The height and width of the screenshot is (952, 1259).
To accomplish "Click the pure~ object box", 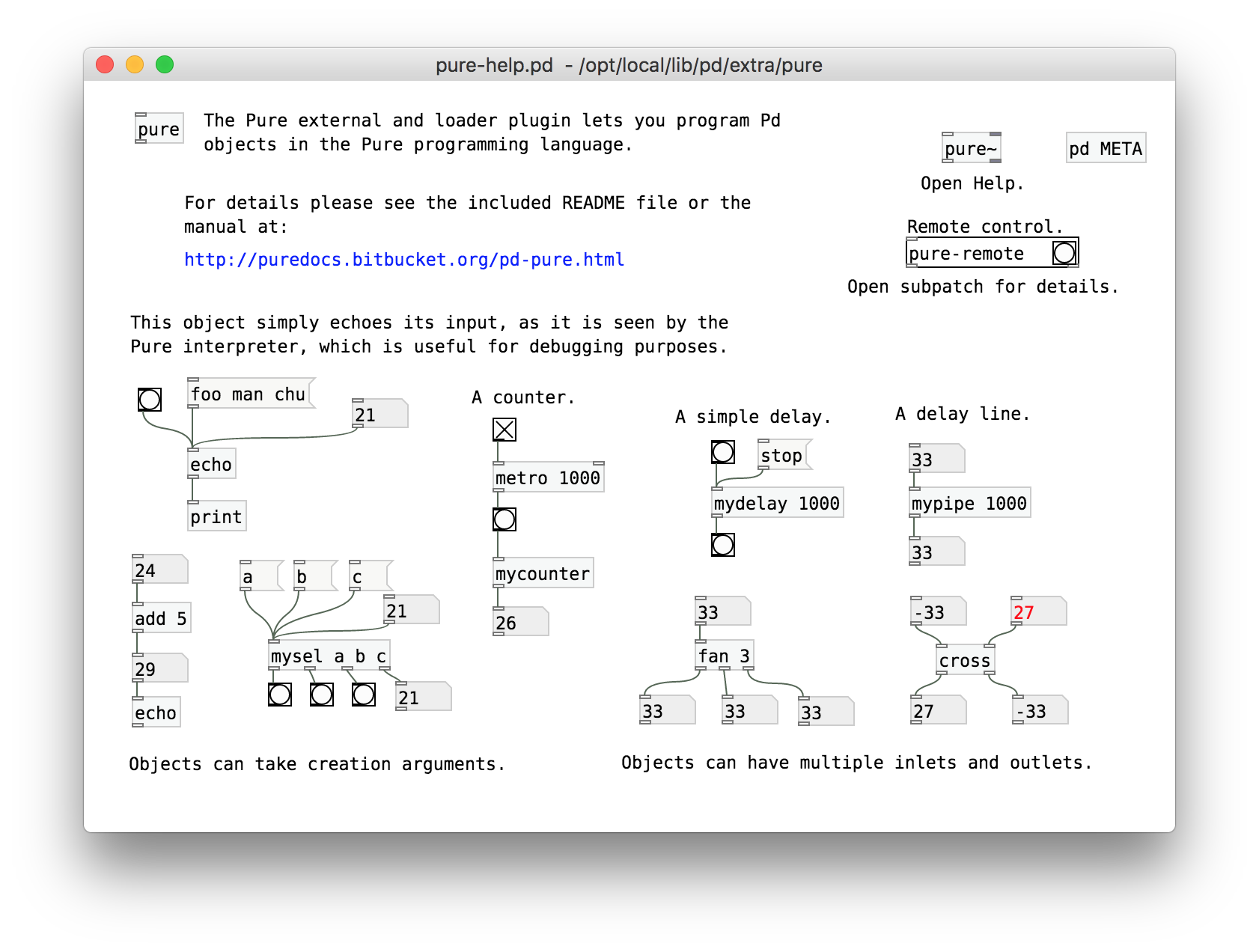I will pos(972,148).
